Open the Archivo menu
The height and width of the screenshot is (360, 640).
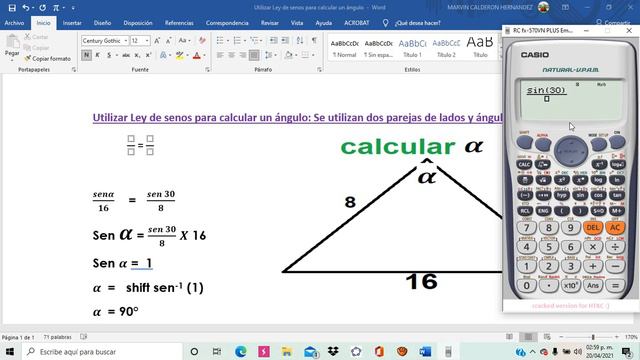14,23
